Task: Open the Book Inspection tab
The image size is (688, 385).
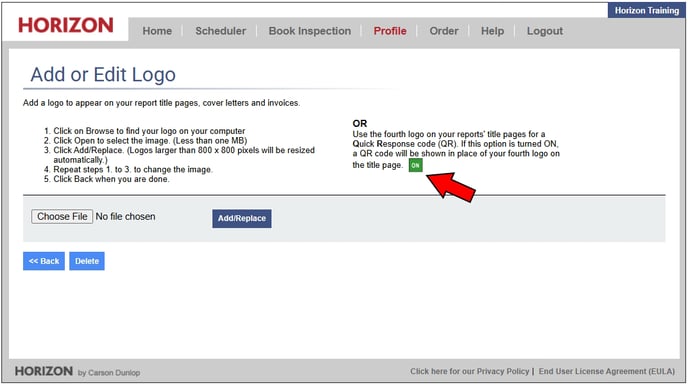Action: coord(310,31)
